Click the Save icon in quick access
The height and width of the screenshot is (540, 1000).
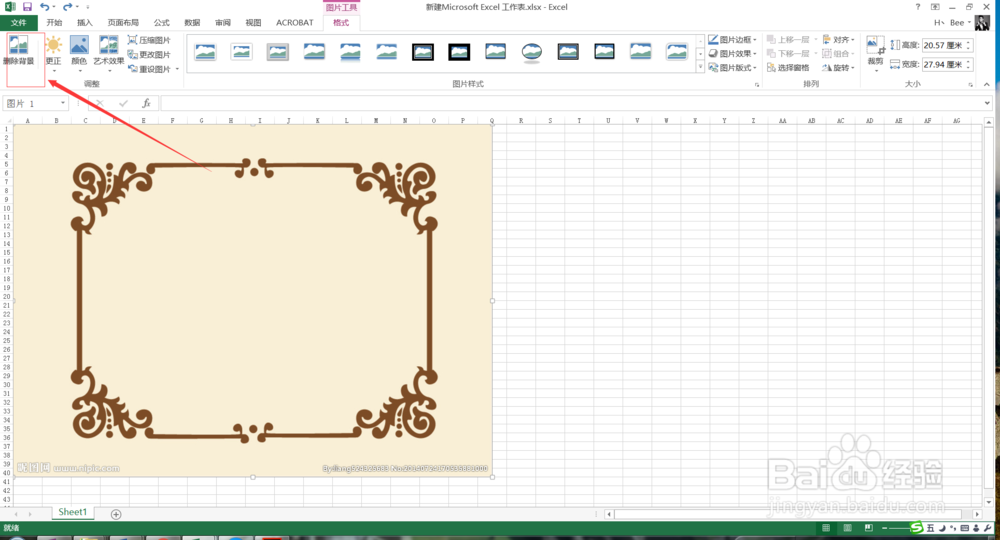tap(27, 7)
